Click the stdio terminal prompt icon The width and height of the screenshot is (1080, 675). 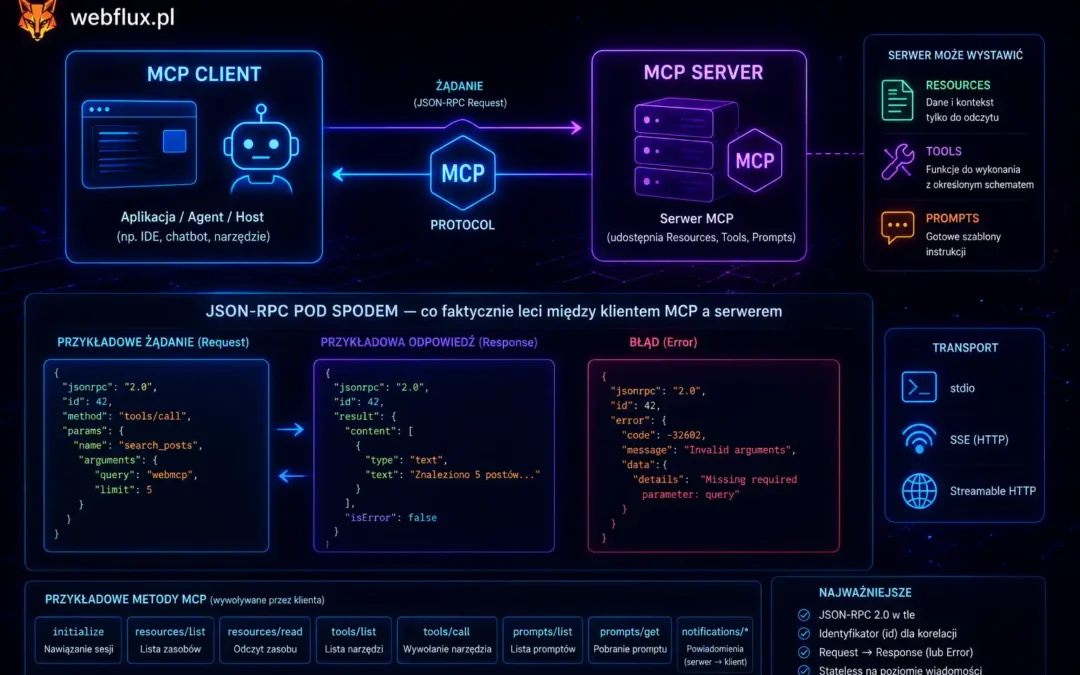click(919, 387)
